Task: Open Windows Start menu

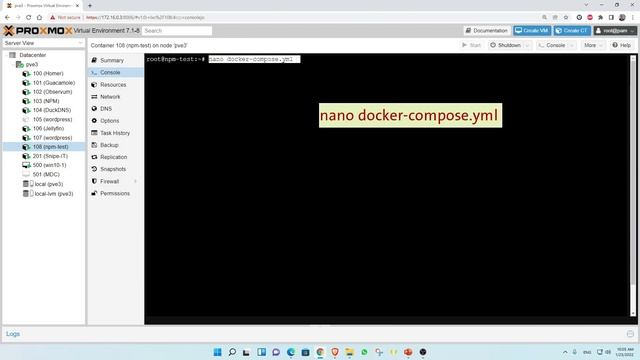Action: [218, 352]
